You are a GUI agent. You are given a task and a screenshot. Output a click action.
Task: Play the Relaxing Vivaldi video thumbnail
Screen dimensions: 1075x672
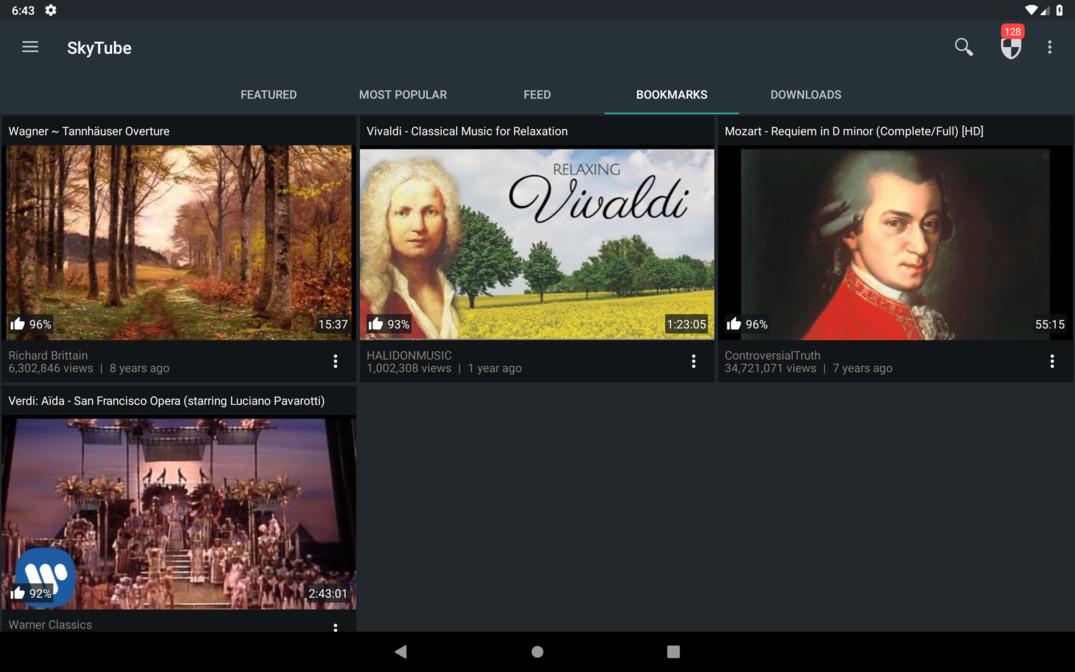tap(537, 242)
